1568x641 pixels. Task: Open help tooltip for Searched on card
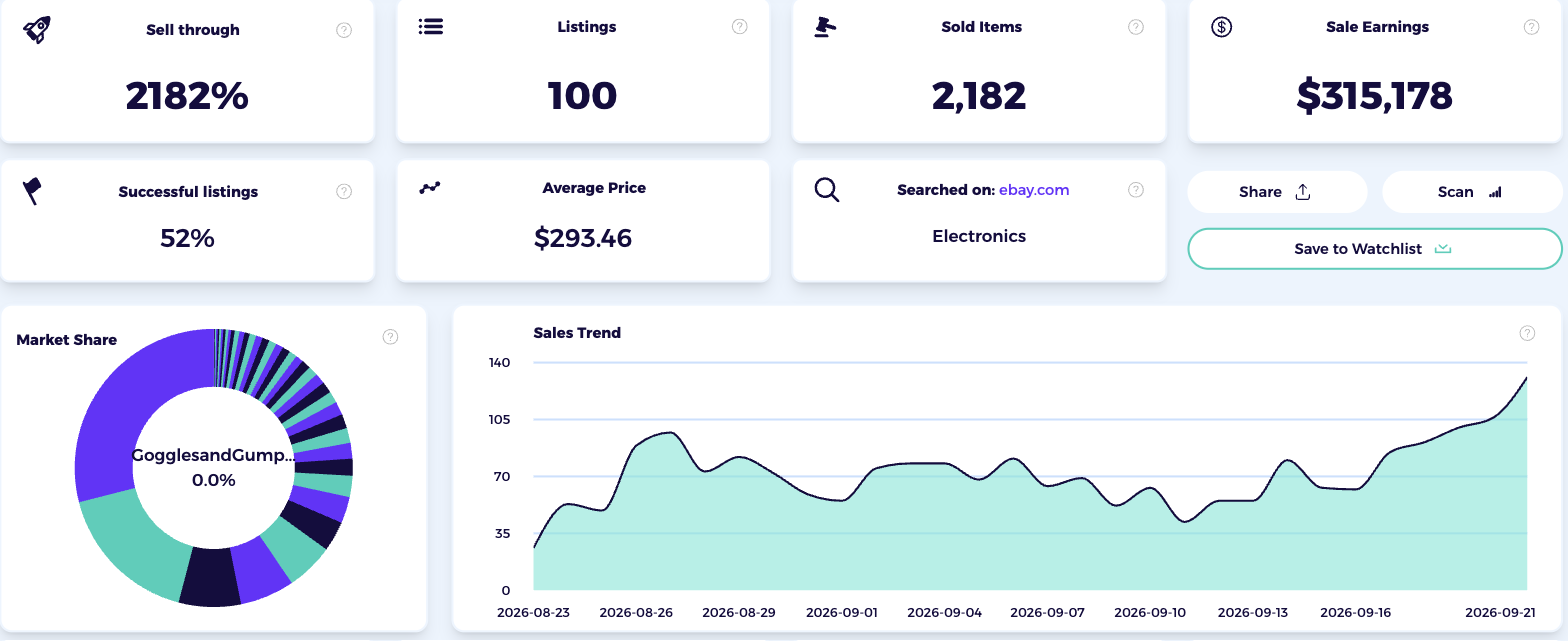pos(1136,190)
